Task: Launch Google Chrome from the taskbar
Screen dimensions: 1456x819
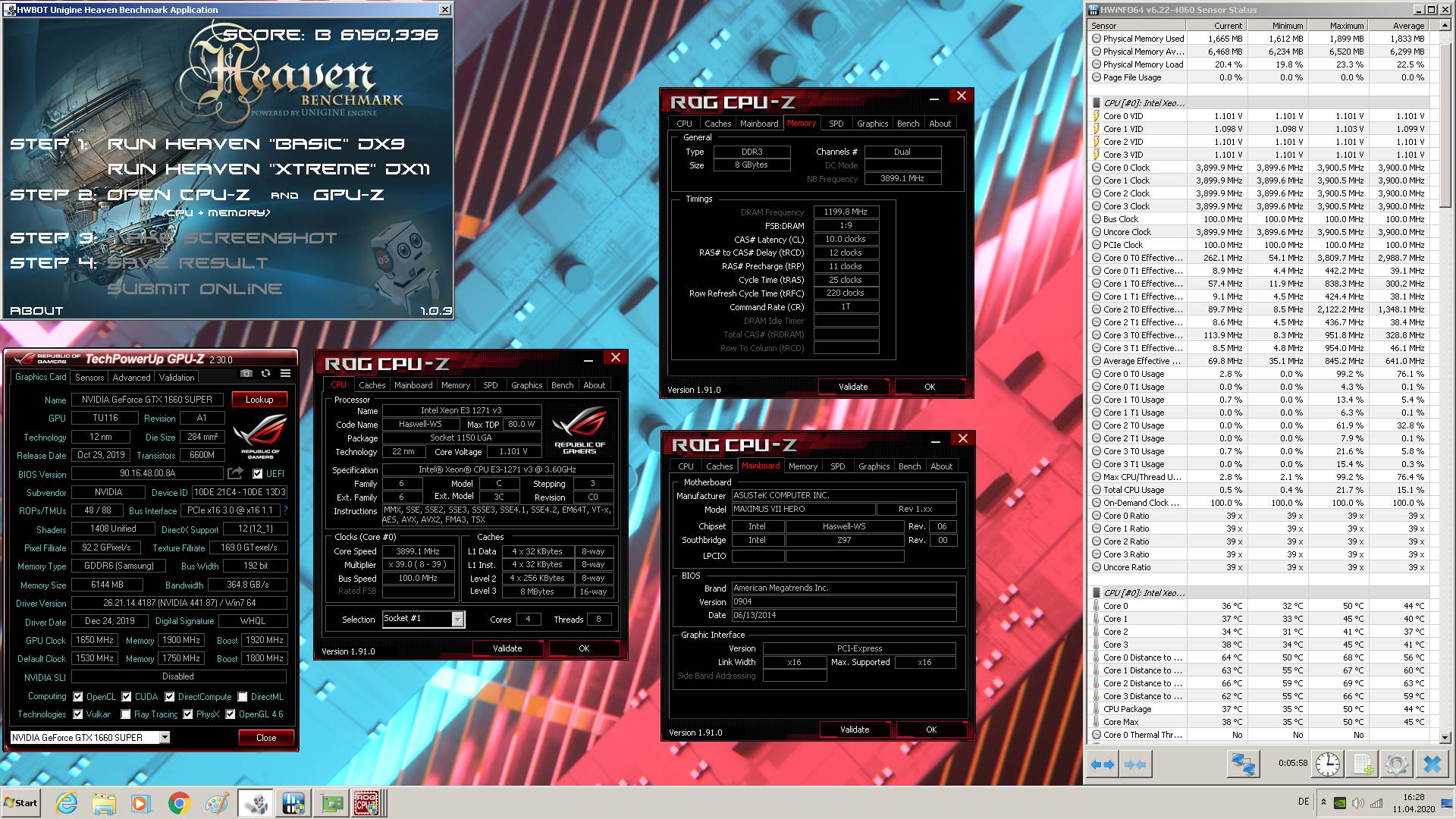Action: pyautogui.click(x=179, y=803)
